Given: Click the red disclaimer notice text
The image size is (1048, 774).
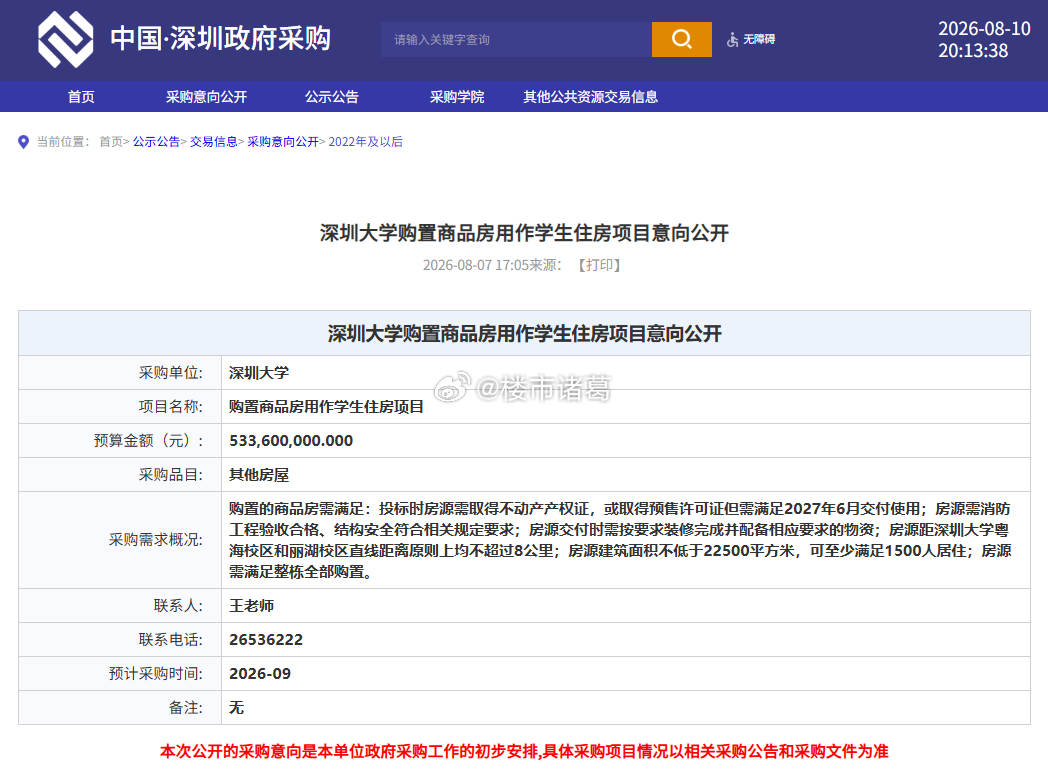Looking at the screenshot, I should click(x=524, y=752).
